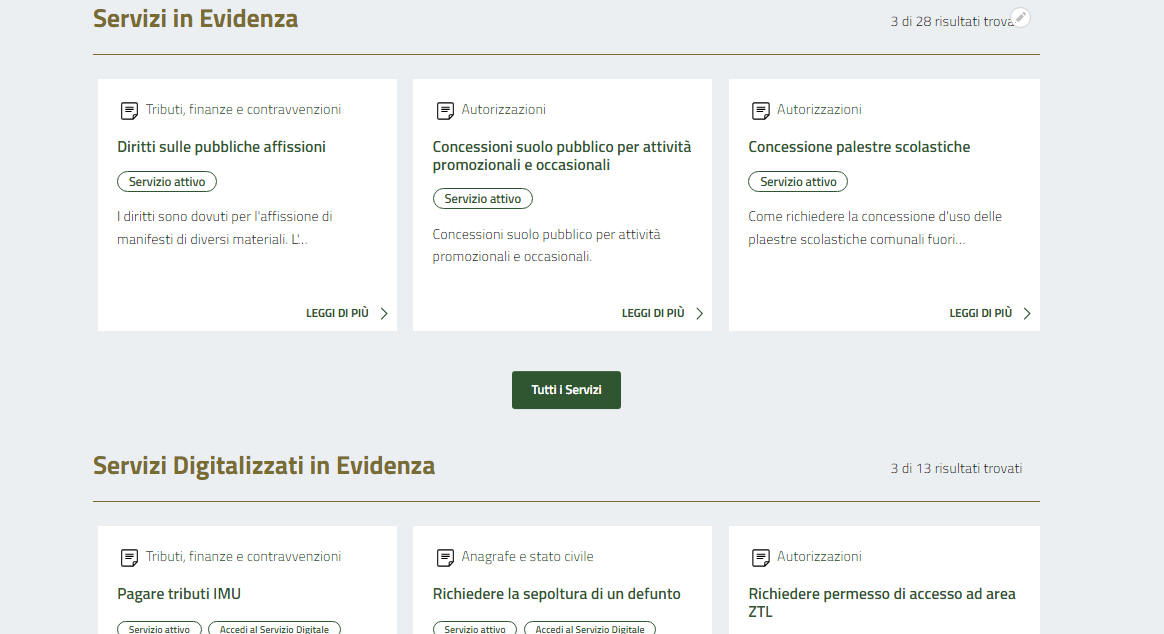Screen dimensions: 1164x634
Task: Click document icon in Diritti sulle pubbliche affissioni card
Action: tap(129, 110)
